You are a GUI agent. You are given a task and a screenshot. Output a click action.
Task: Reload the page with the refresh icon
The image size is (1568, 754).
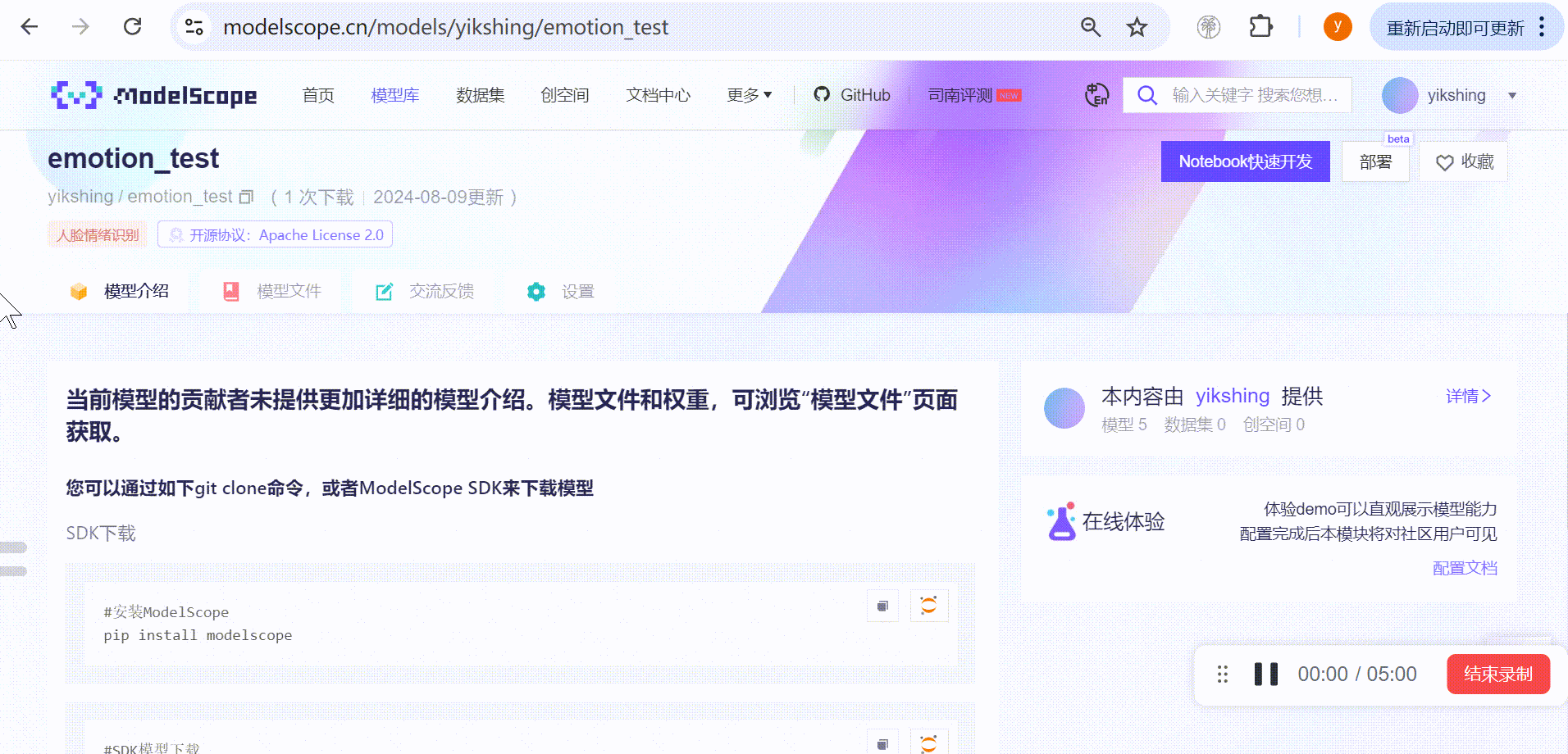click(x=132, y=27)
